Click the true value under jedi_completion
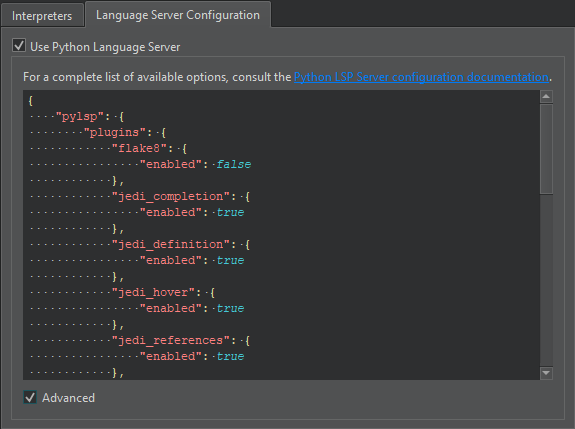The image size is (575, 429). tap(230, 212)
